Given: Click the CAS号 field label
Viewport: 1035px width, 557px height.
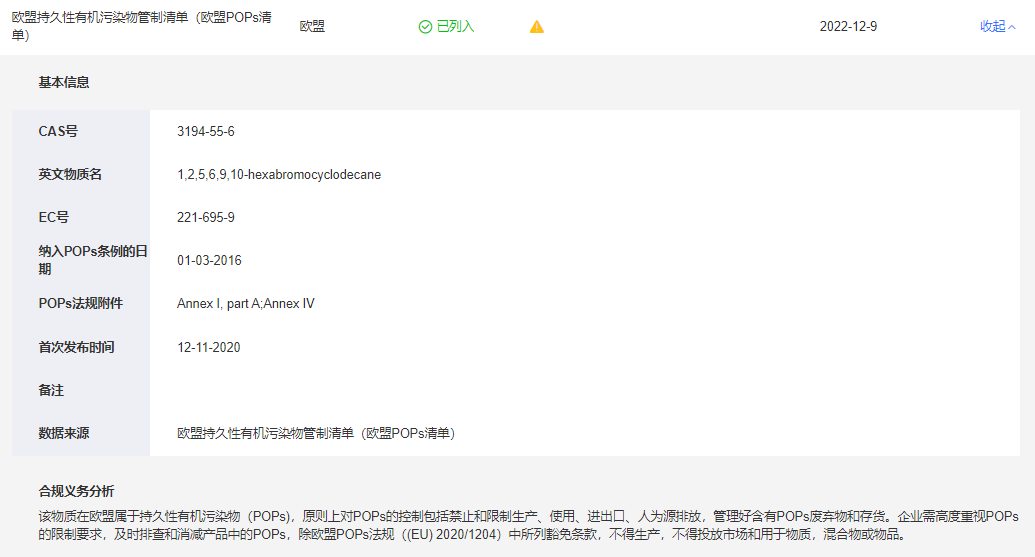Looking at the screenshot, I should pos(58,132).
